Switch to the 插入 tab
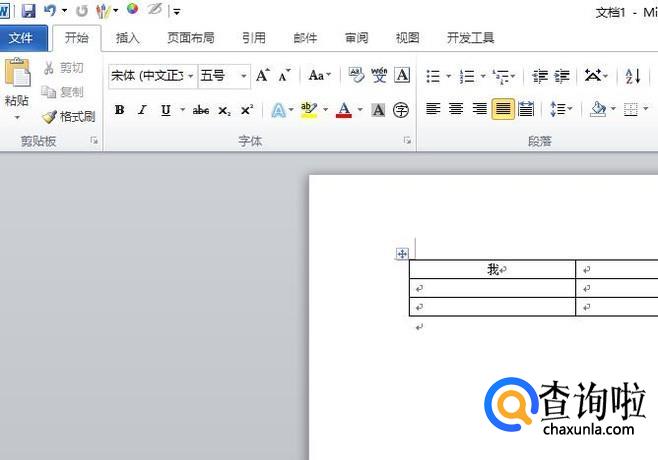Image resolution: width=658 pixels, height=460 pixels. (x=128, y=38)
